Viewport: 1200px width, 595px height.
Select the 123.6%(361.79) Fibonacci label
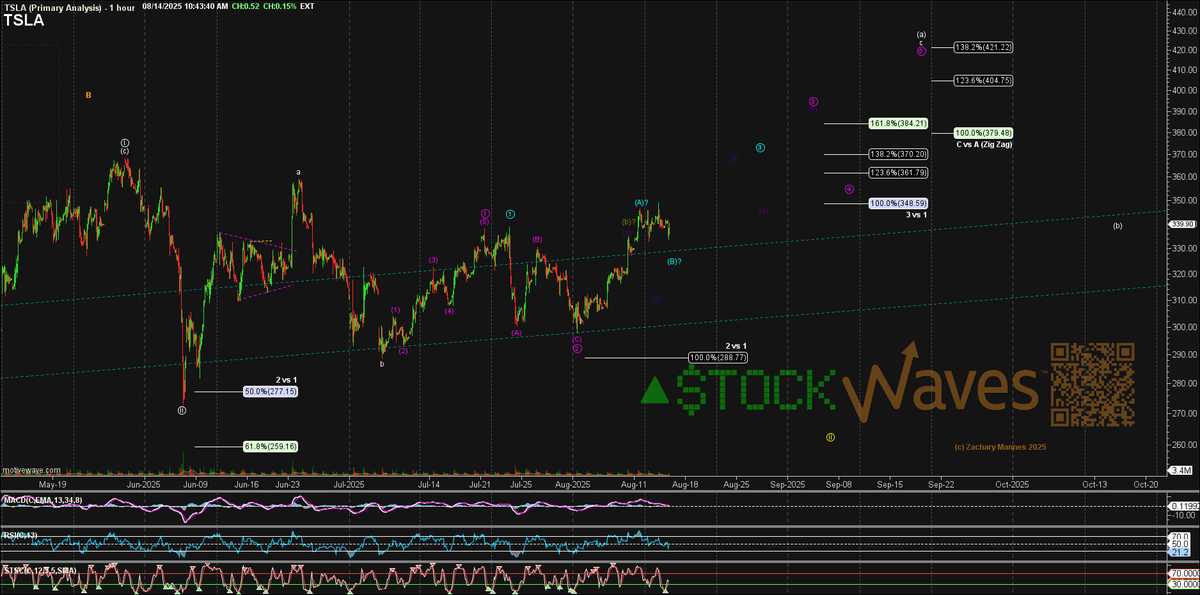click(x=898, y=173)
